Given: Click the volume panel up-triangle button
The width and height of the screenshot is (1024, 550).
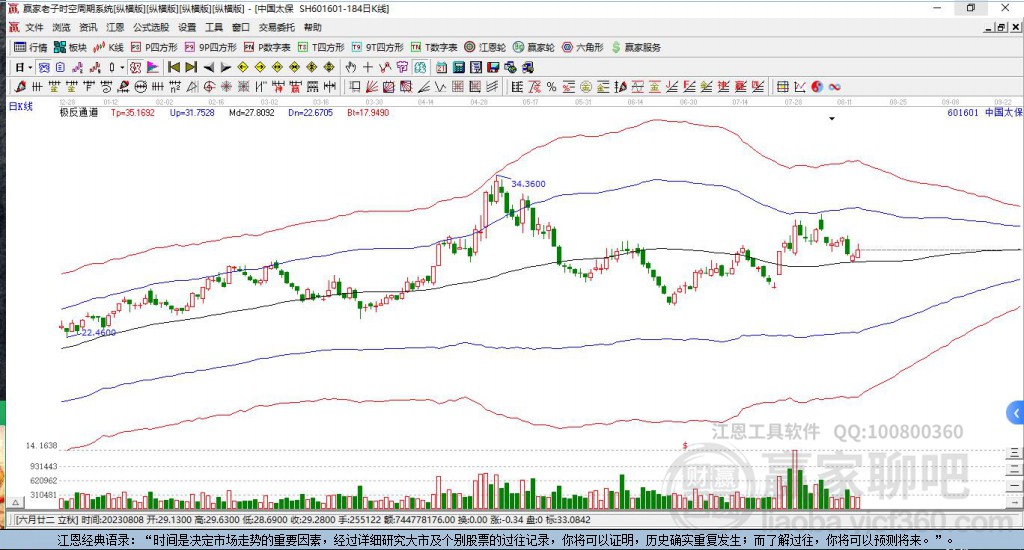Looking at the screenshot, I should click(17, 502).
